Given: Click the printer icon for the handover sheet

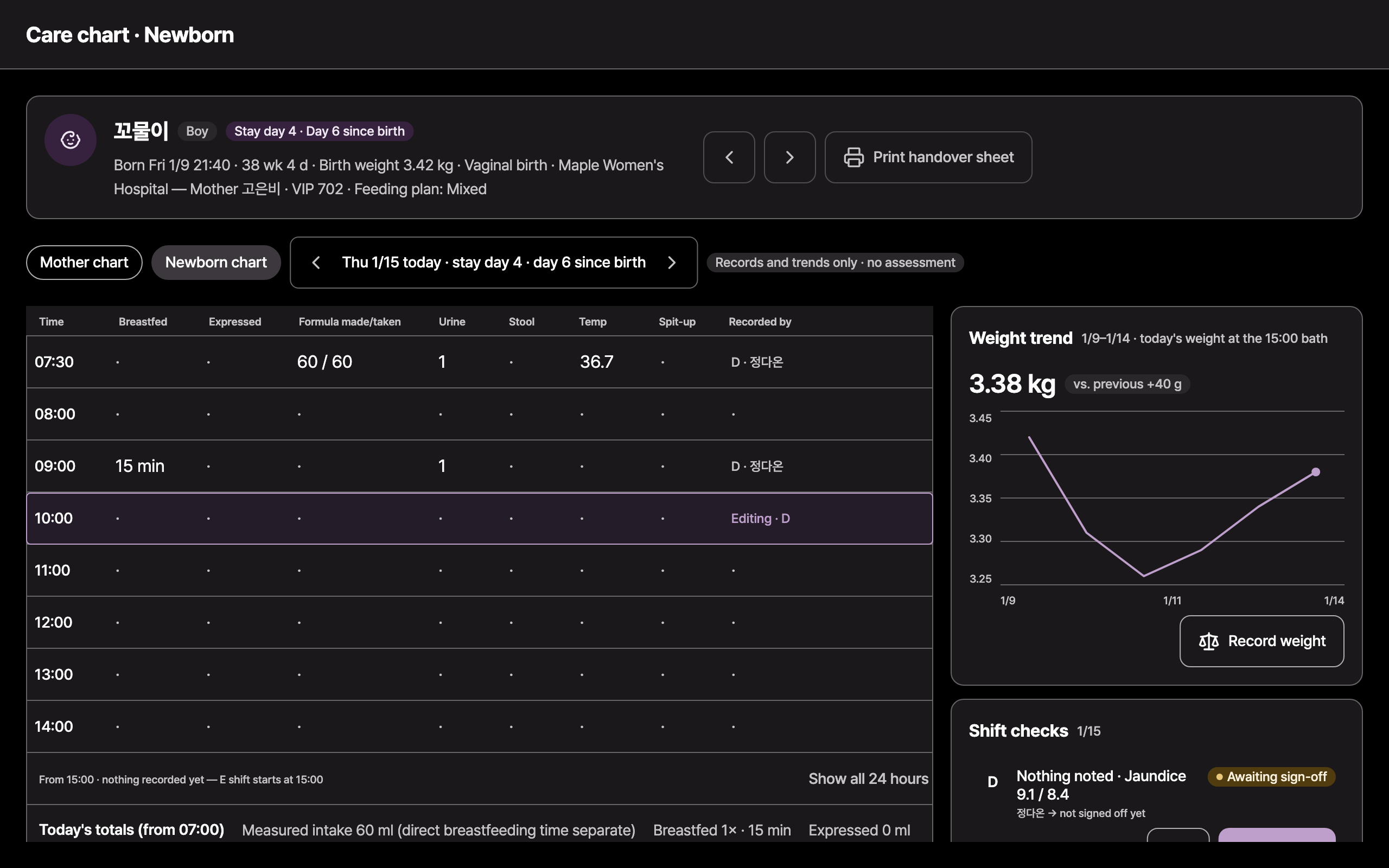Looking at the screenshot, I should click(853, 157).
